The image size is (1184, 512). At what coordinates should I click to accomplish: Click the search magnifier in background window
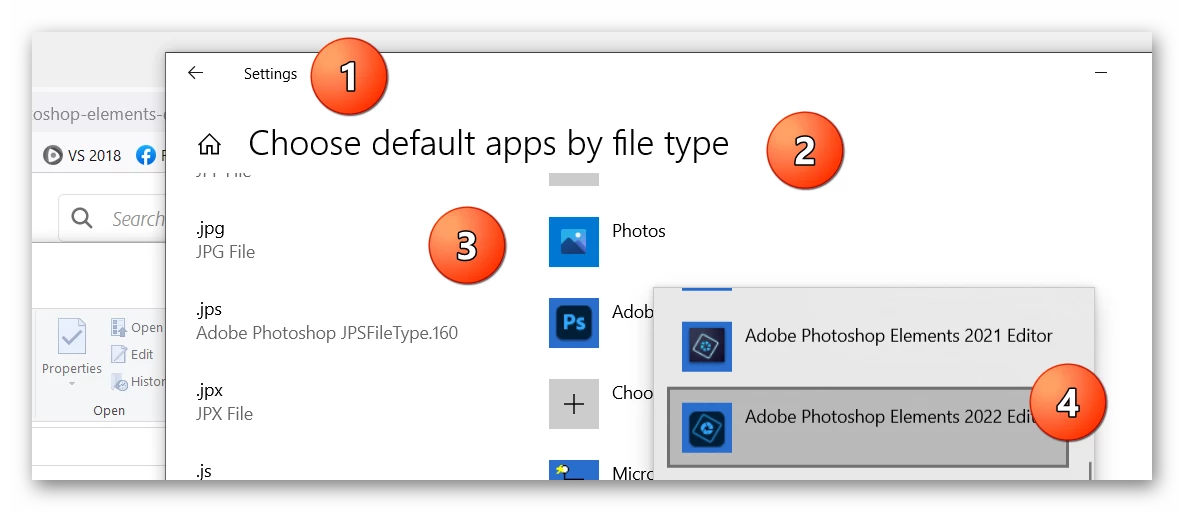click(x=82, y=218)
